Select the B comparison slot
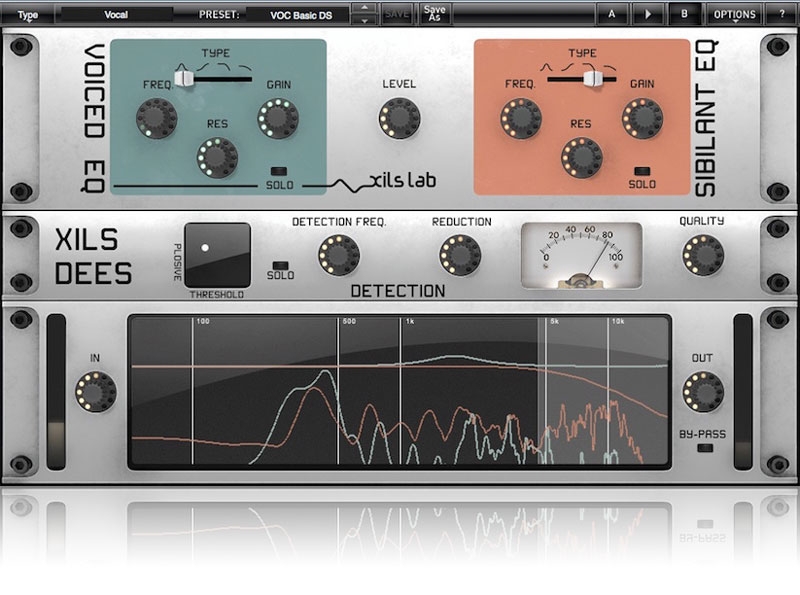The height and width of the screenshot is (595, 800). coord(685,15)
